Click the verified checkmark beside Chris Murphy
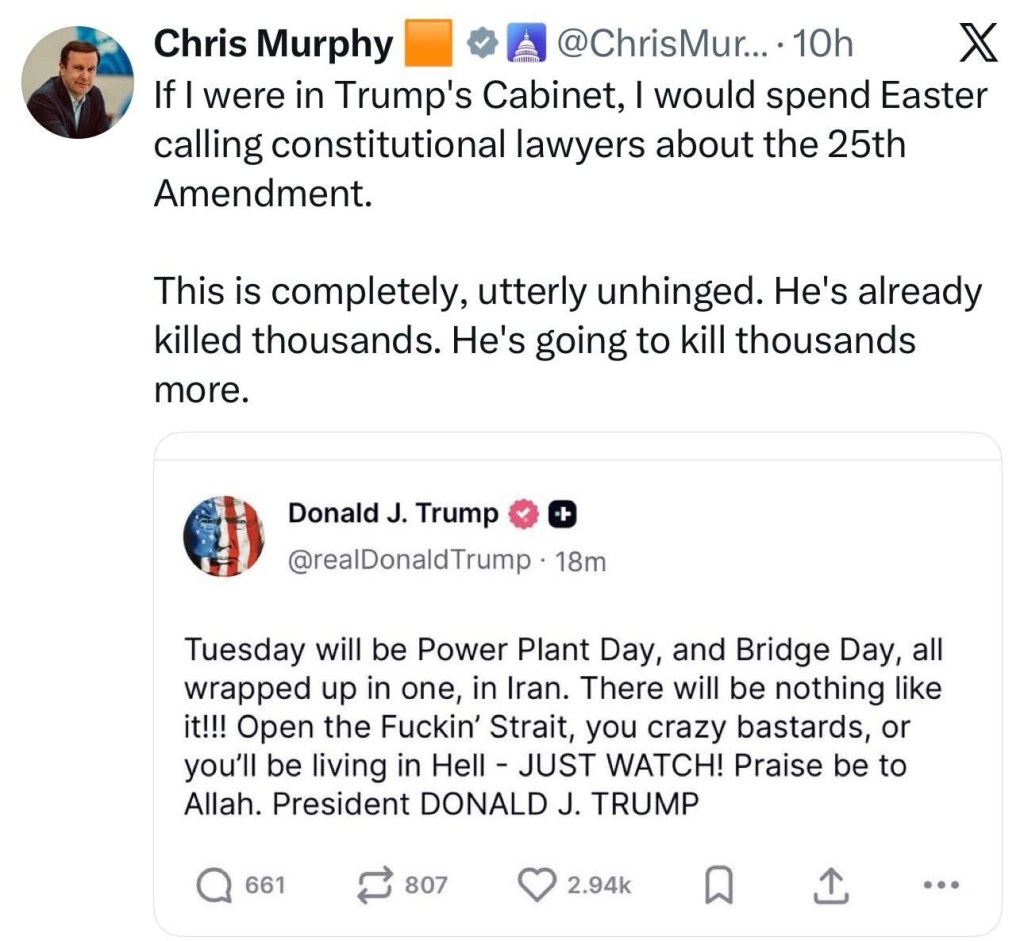Screen dimensions: 1024x941 click(x=484, y=44)
